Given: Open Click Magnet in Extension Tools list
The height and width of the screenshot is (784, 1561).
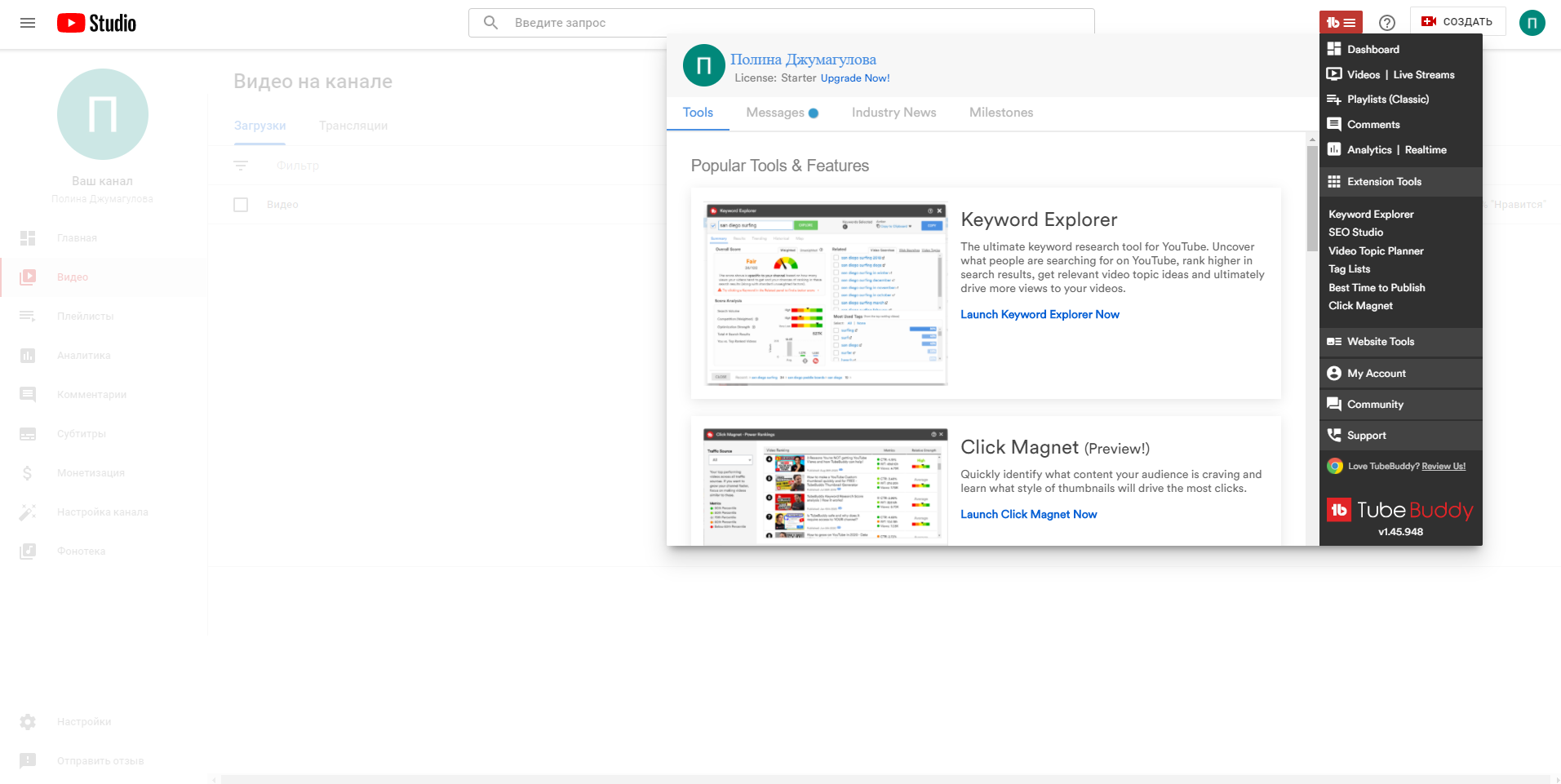Looking at the screenshot, I should pyautogui.click(x=1360, y=306).
